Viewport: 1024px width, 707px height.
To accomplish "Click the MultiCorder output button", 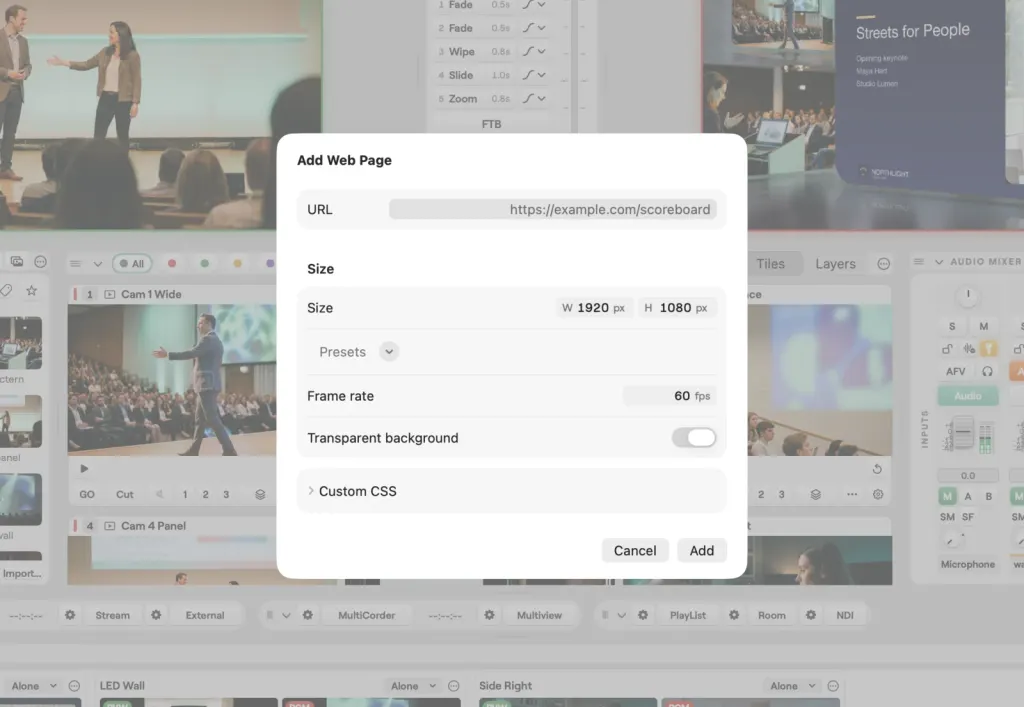I will [x=366, y=615].
